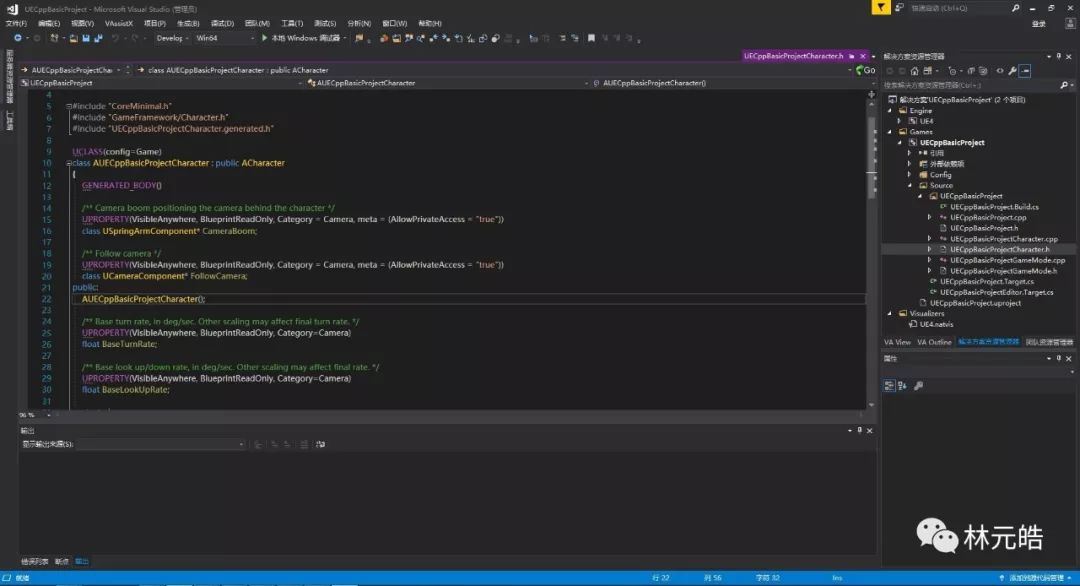This screenshot has height=586, width=1080.
Task: Toggle Preview Selected Items in Solution Explorer toolbar
Action: [x=1025, y=71]
